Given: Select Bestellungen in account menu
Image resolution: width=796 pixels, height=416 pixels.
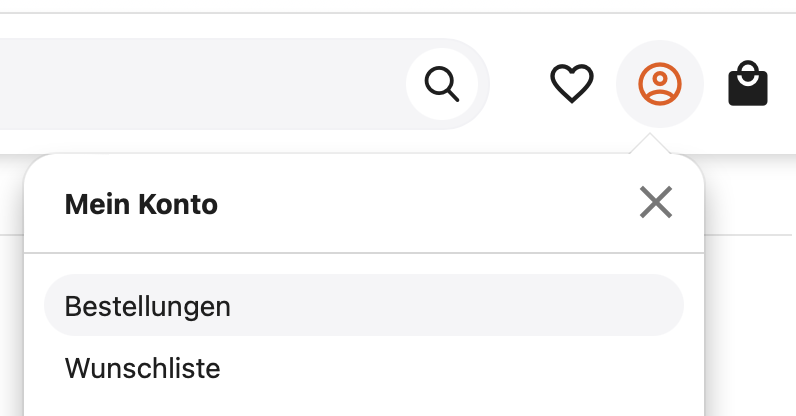Looking at the screenshot, I should point(364,305).
